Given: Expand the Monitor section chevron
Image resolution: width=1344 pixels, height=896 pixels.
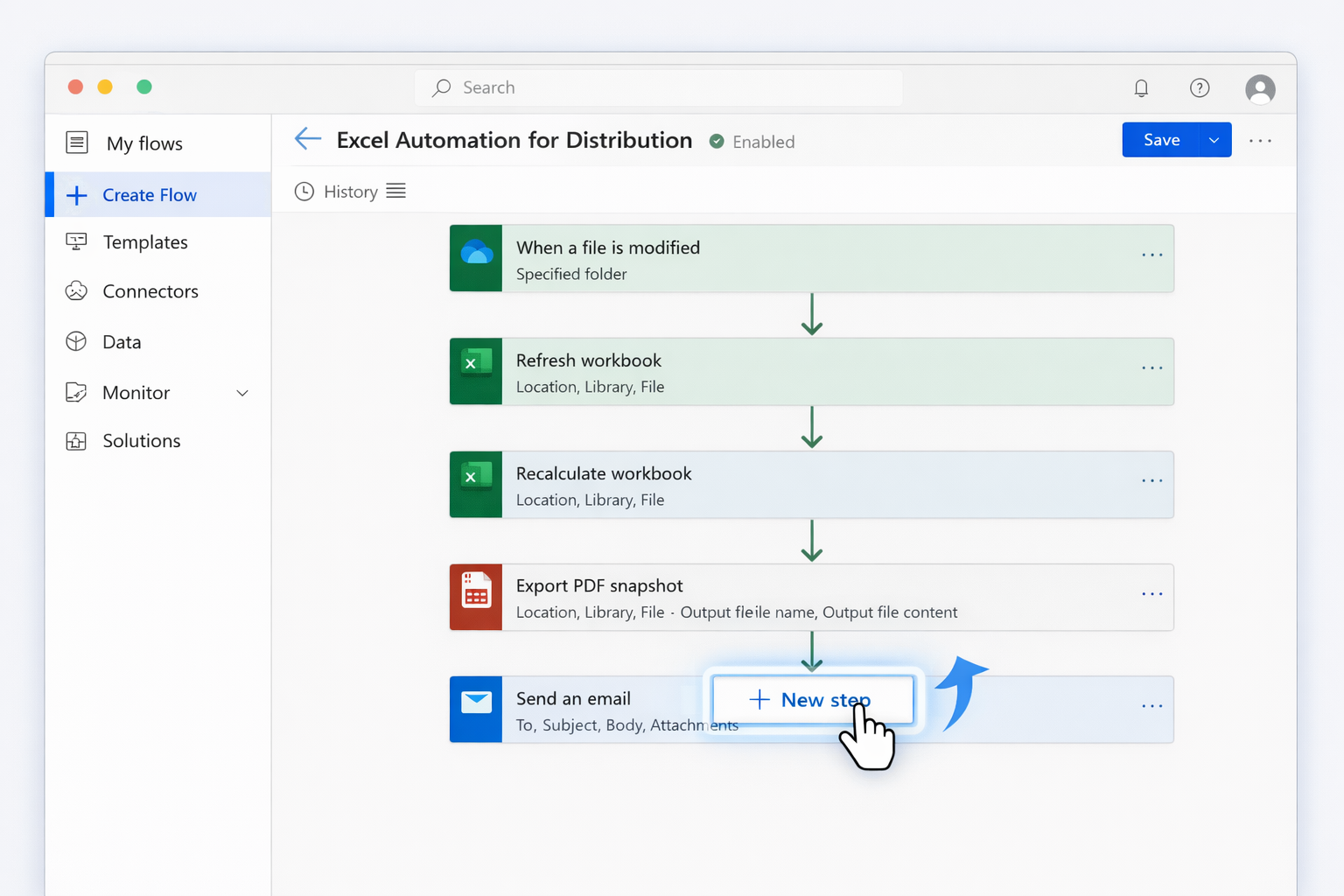Looking at the screenshot, I should click(x=242, y=393).
